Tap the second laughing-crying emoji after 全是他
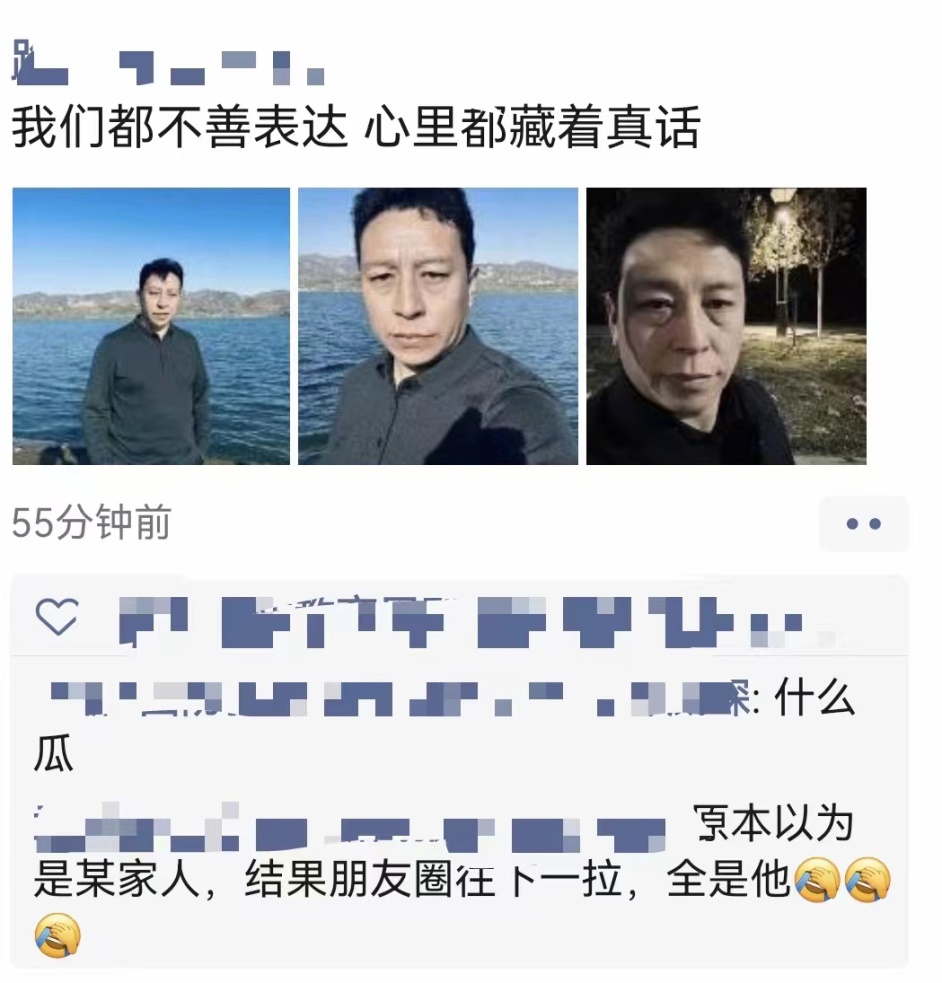The height and width of the screenshot is (983, 942). pyautogui.click(x=867, y=880)
